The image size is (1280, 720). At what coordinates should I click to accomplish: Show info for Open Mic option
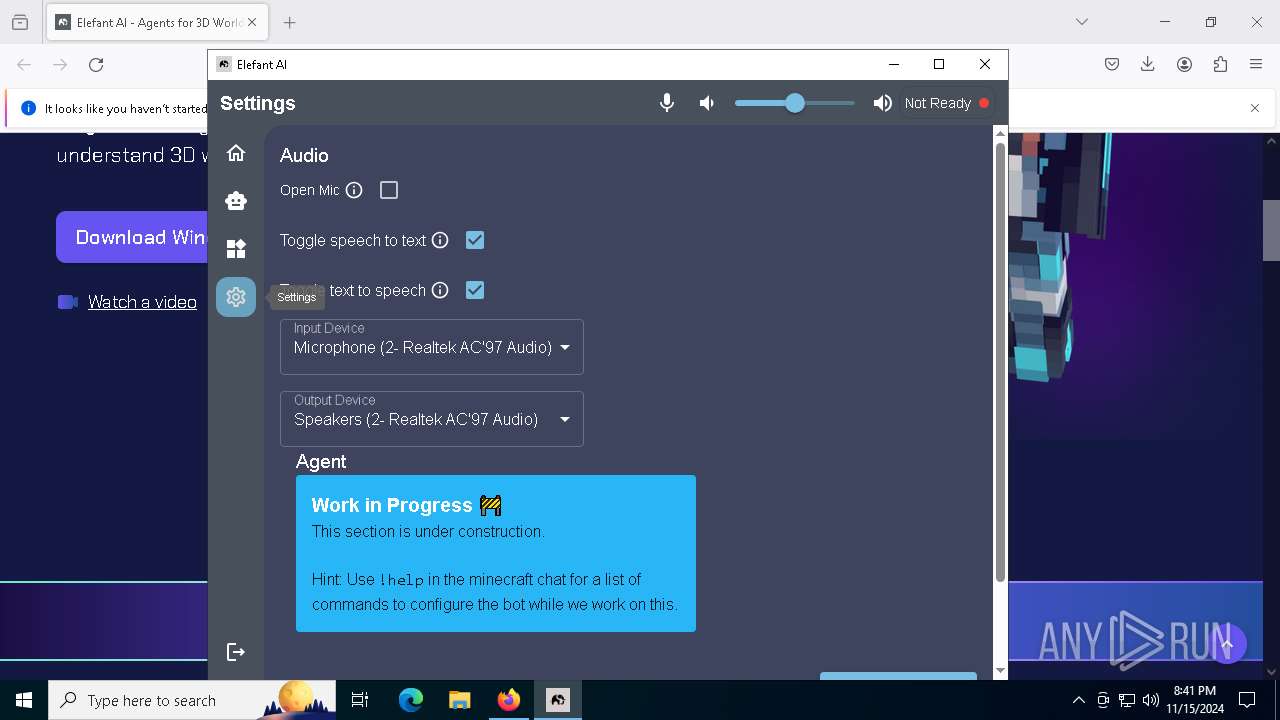(x=354, y=190)
